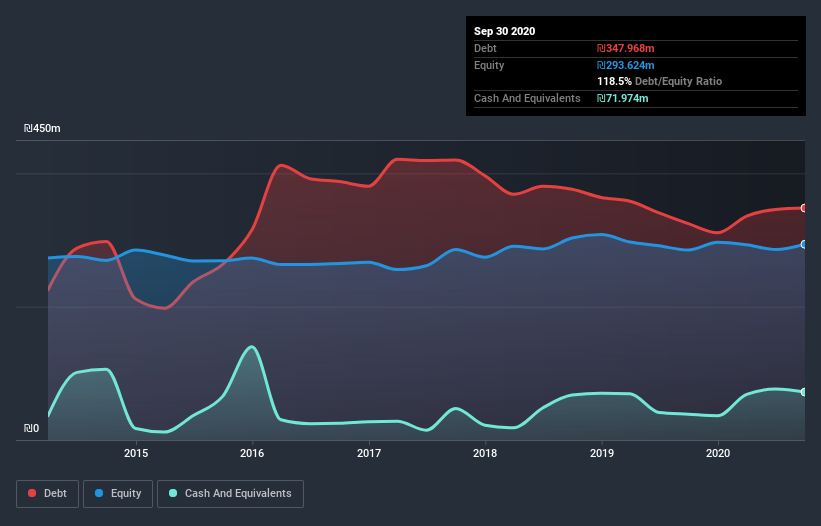This screenshot has width=821, height=526.
Task: Click the 2019 x-axis label
Action: [602, 453]
